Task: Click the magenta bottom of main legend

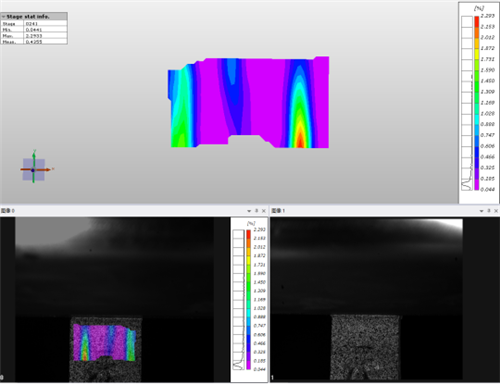Action: point(477,185)
